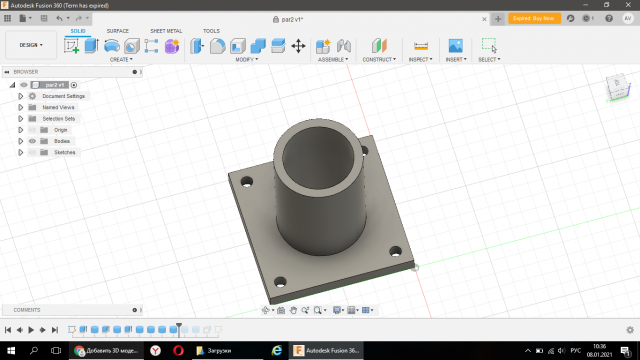
Task: Add a new design tab
Action: point(498,19)
